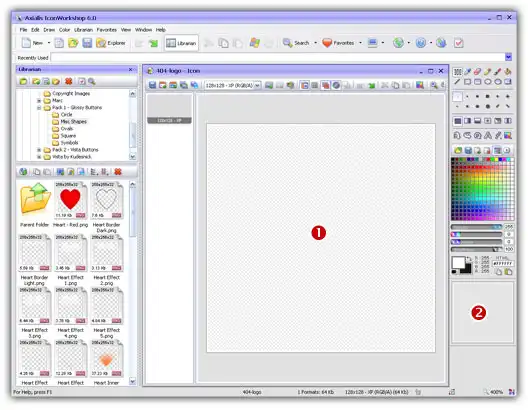
Task: Open the Search dropdown arrow
Action: (316, 43)
